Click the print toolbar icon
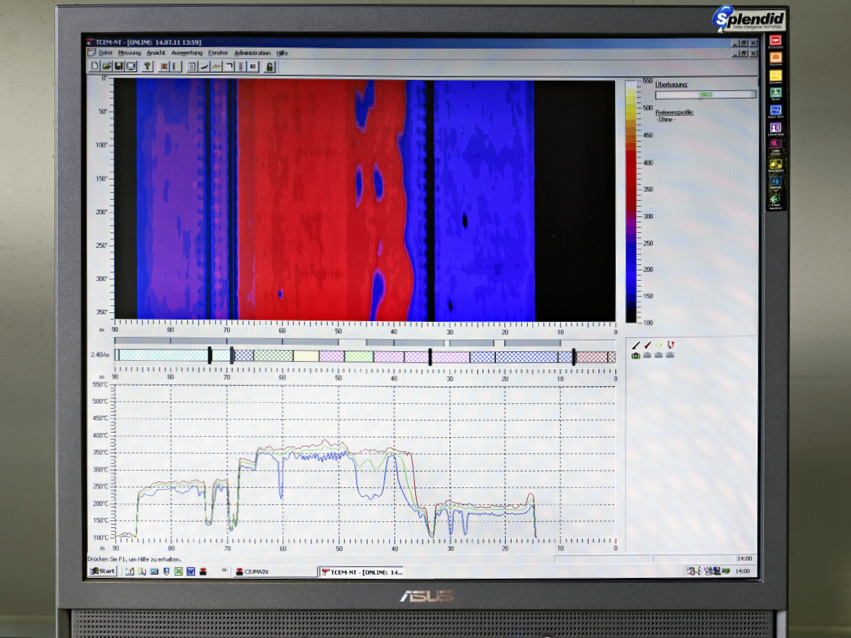 [130, 66]
